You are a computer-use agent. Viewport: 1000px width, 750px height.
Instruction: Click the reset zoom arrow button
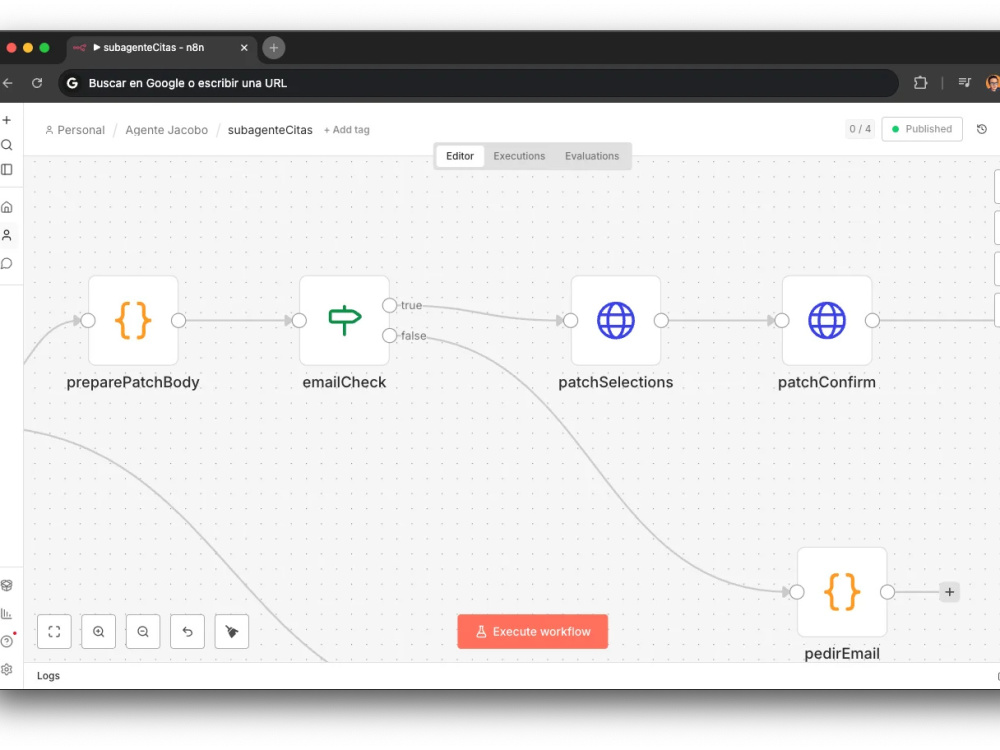tap(188, 631)
